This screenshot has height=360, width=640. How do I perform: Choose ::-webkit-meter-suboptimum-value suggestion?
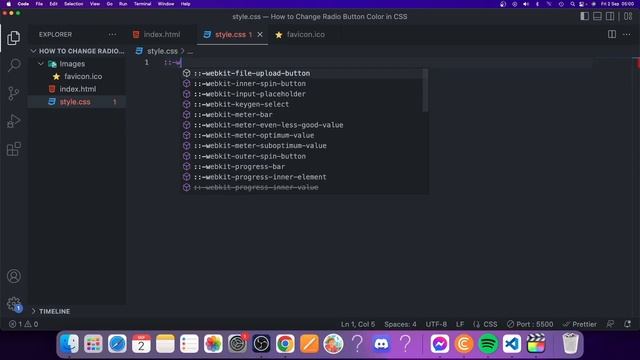click(302, 146)
